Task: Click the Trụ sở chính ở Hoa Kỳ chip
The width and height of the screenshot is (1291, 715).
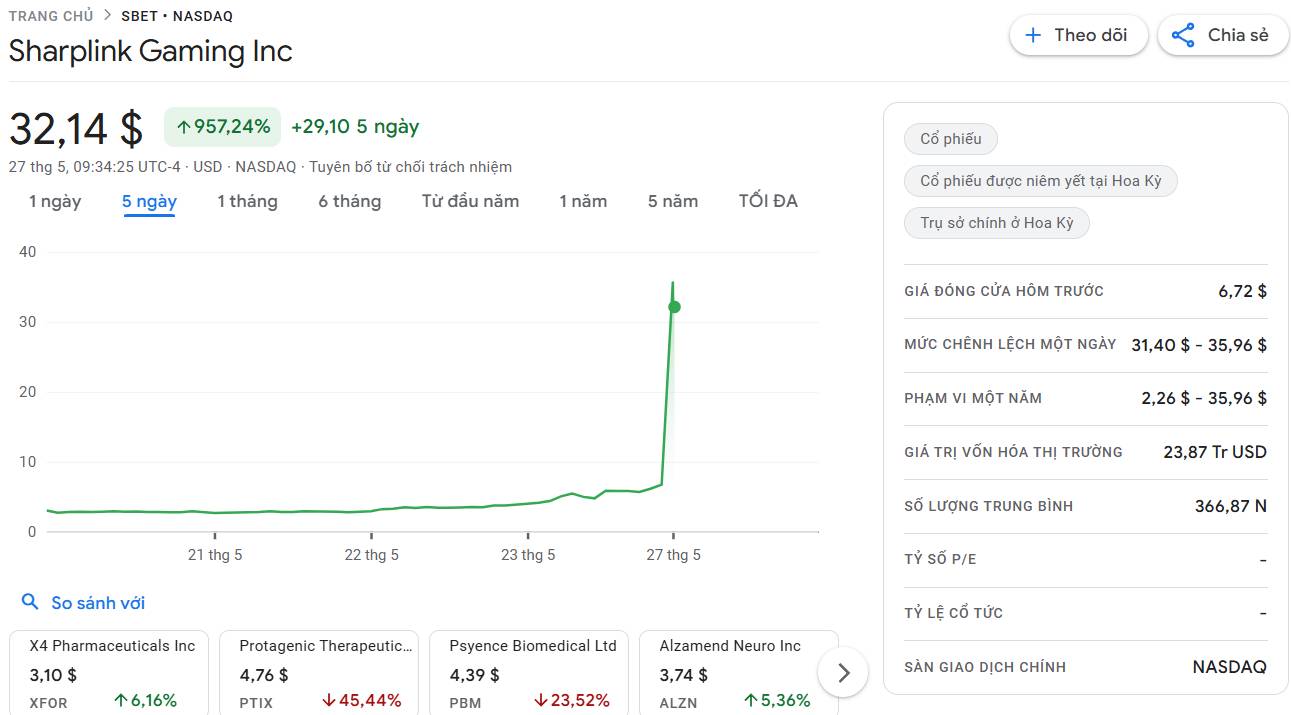Action: pyautogui.click(x=996, y=223)
